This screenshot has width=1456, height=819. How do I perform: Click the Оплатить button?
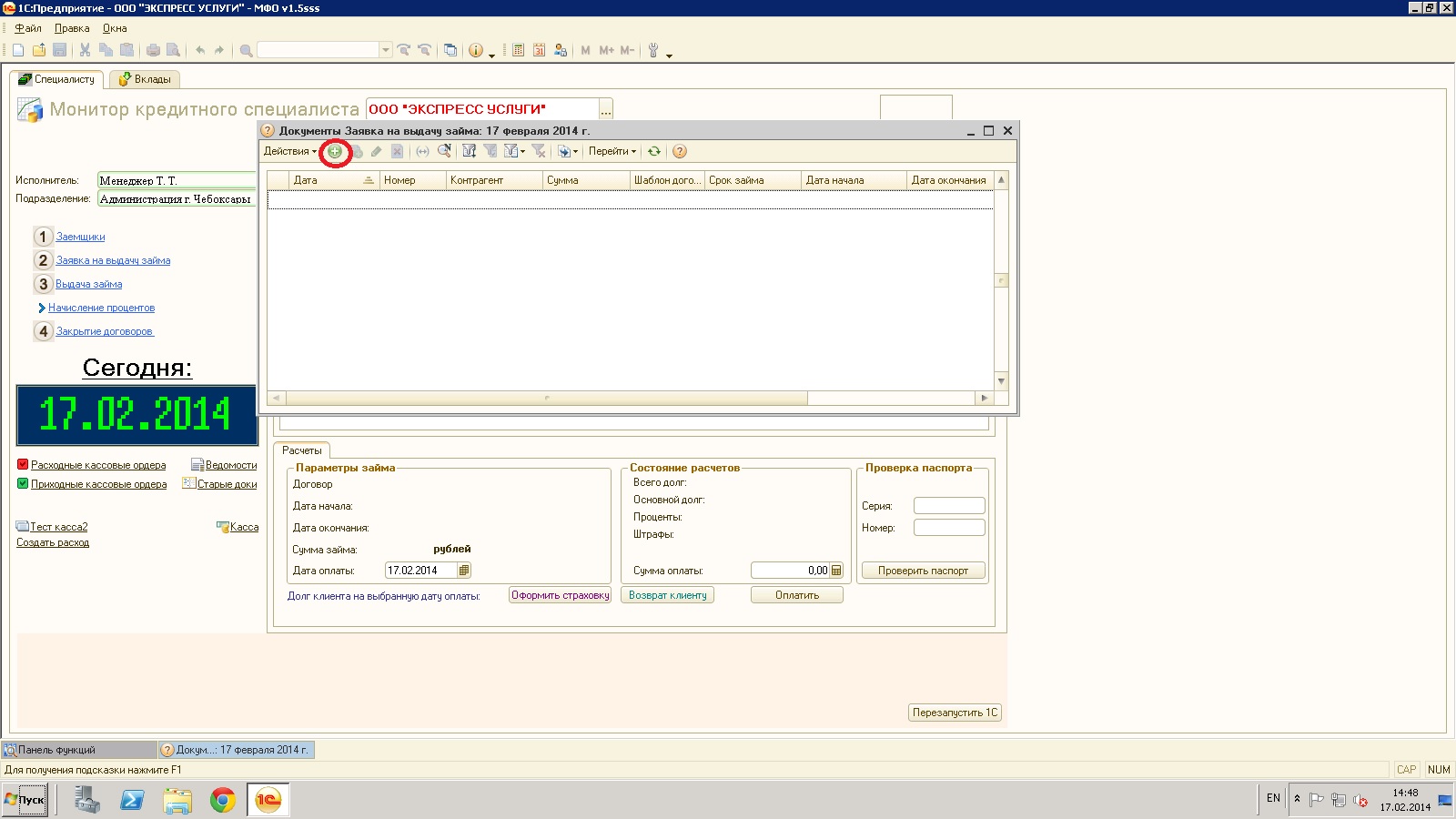pyautogui.click(x=797, y=595)
